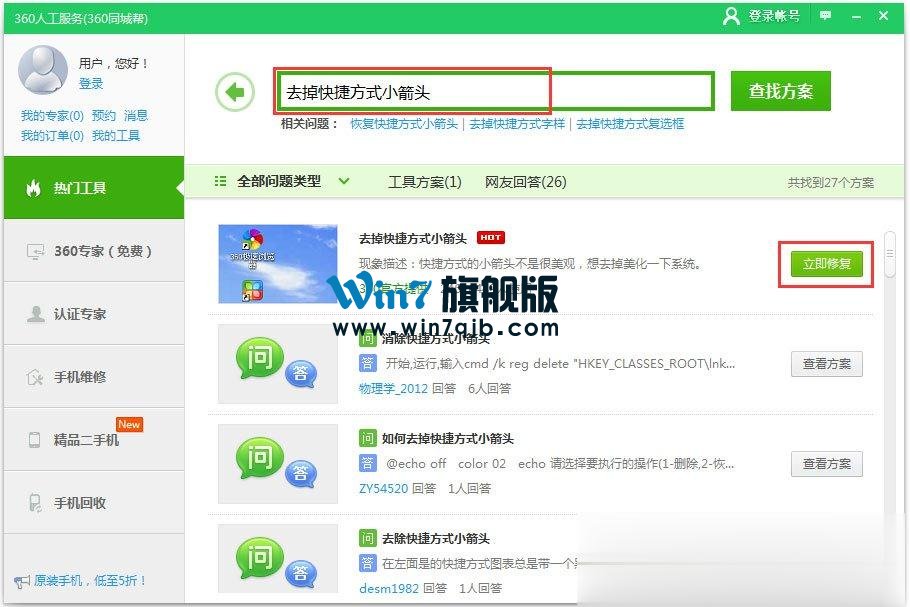The height and width of the screenshot is (607, 910).
Task: Open 手机回收 in the sidebar
Action: (x=94, y=503)
